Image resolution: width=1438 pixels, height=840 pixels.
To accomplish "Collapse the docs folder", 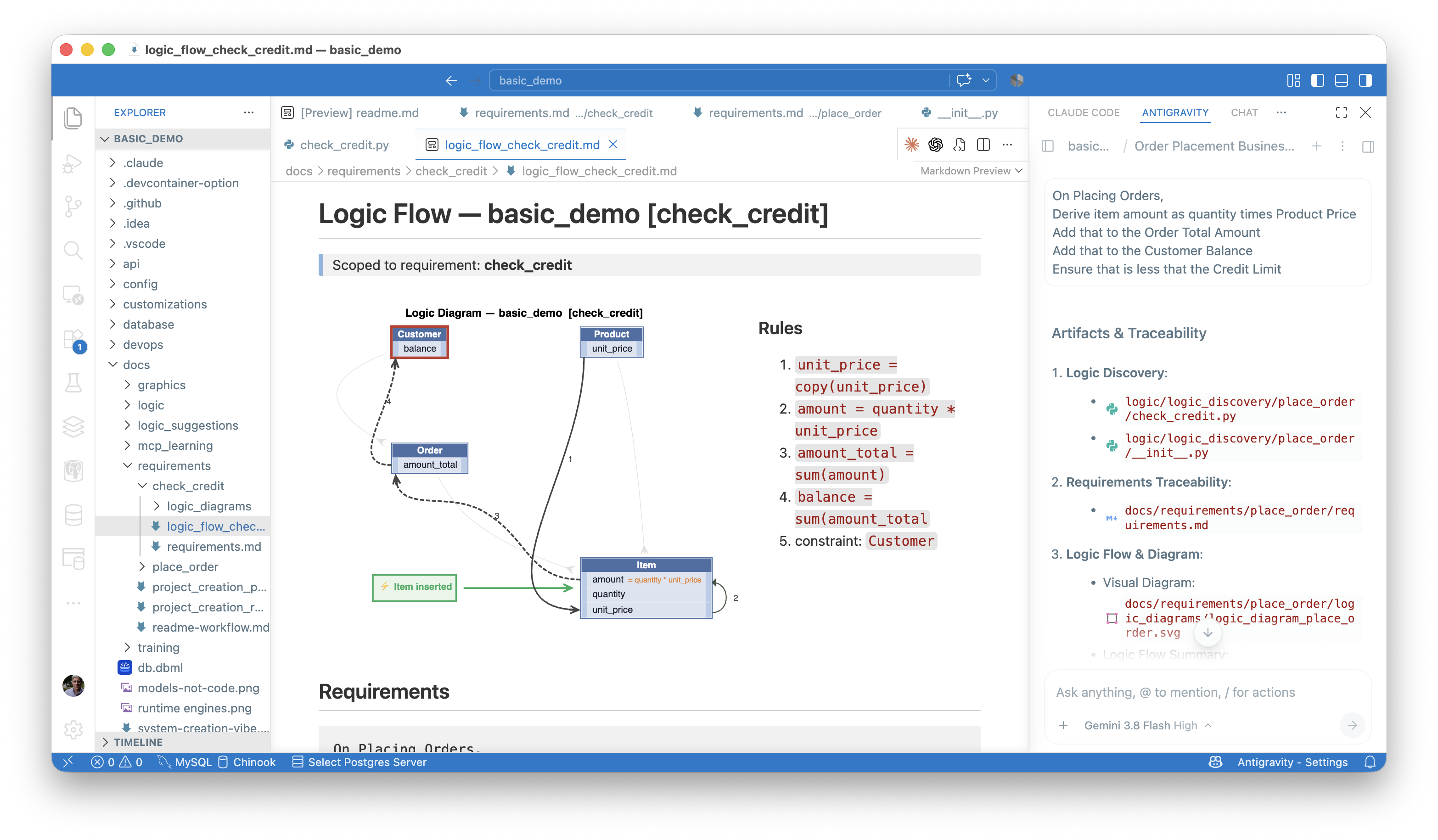I will point(183,364).
